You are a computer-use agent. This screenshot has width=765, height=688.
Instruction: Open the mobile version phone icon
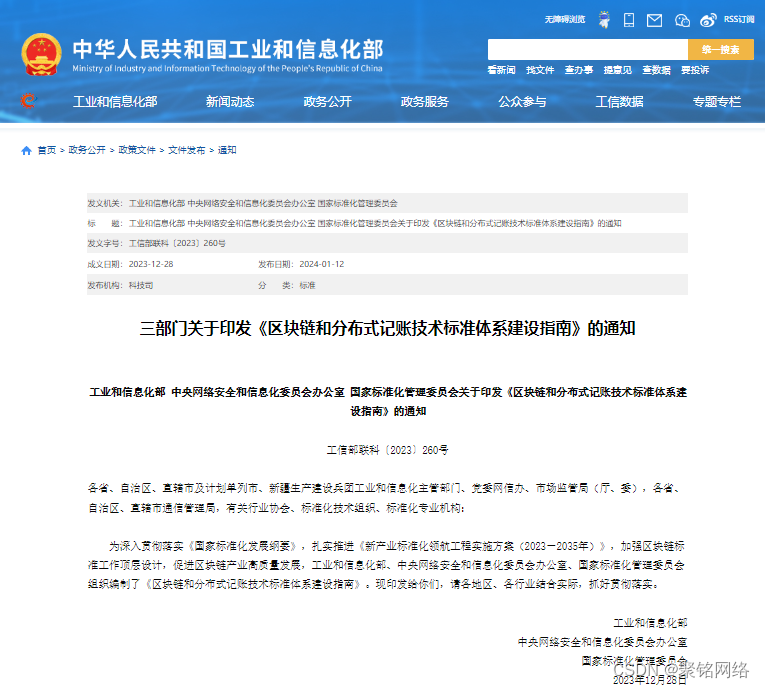click(x=629, y=20)
